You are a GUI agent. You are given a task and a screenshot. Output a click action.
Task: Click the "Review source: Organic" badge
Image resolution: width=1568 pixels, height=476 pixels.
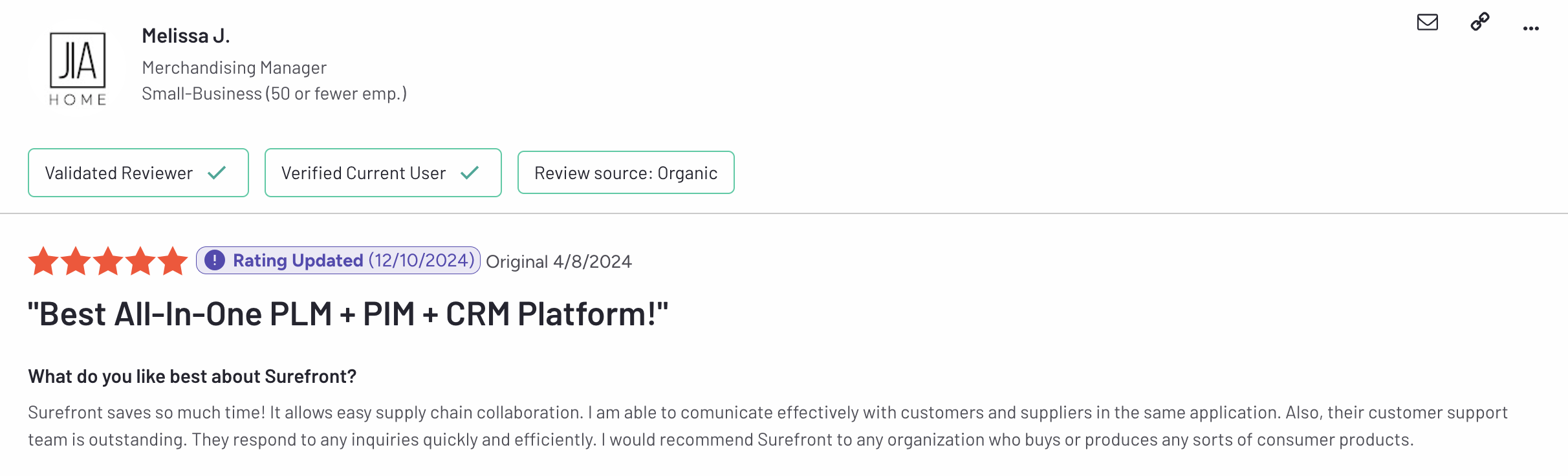[x=626, y=173]
